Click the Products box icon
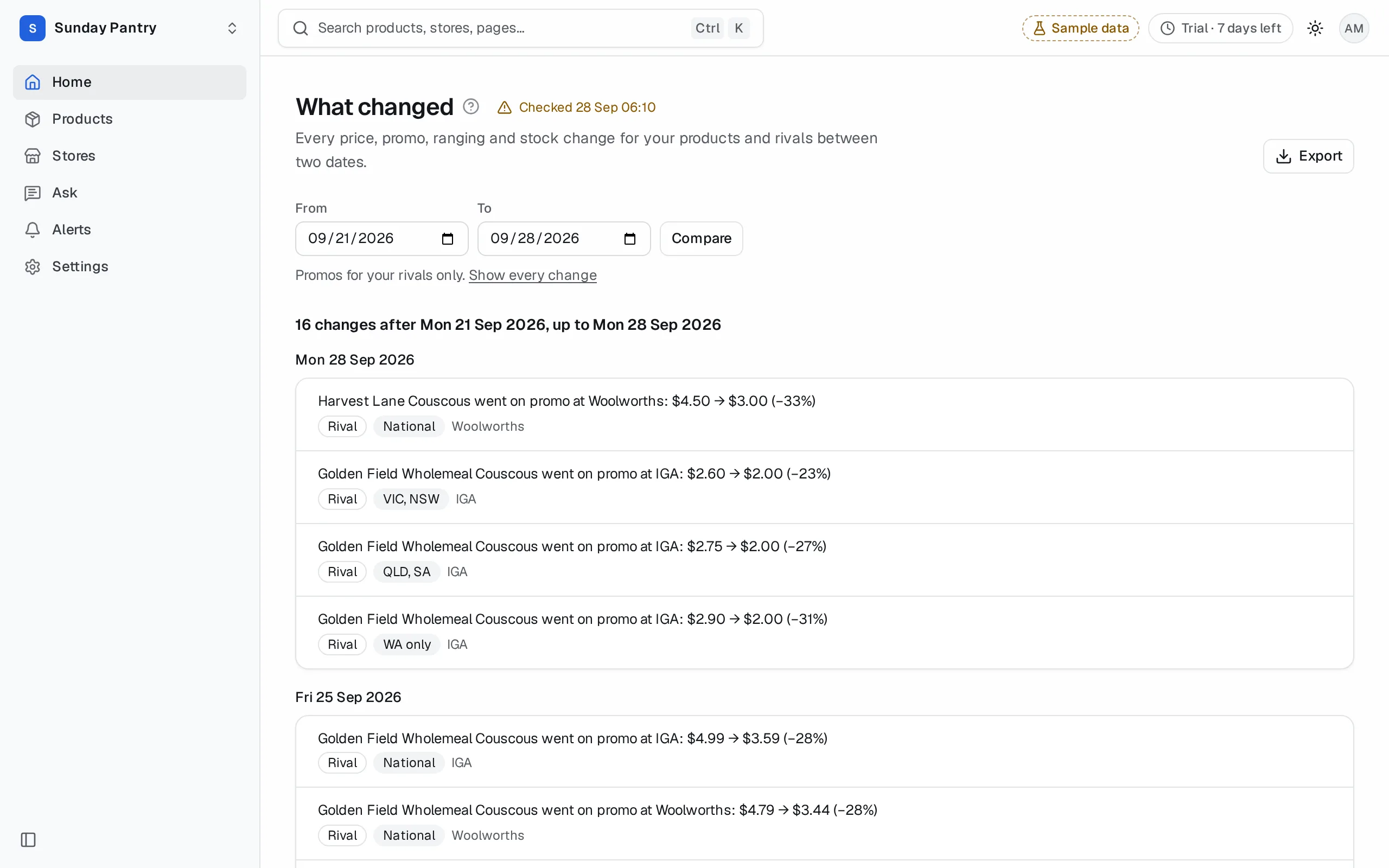Image resolution: width=1389 pixels, height=868 pixels. point(33,119)
